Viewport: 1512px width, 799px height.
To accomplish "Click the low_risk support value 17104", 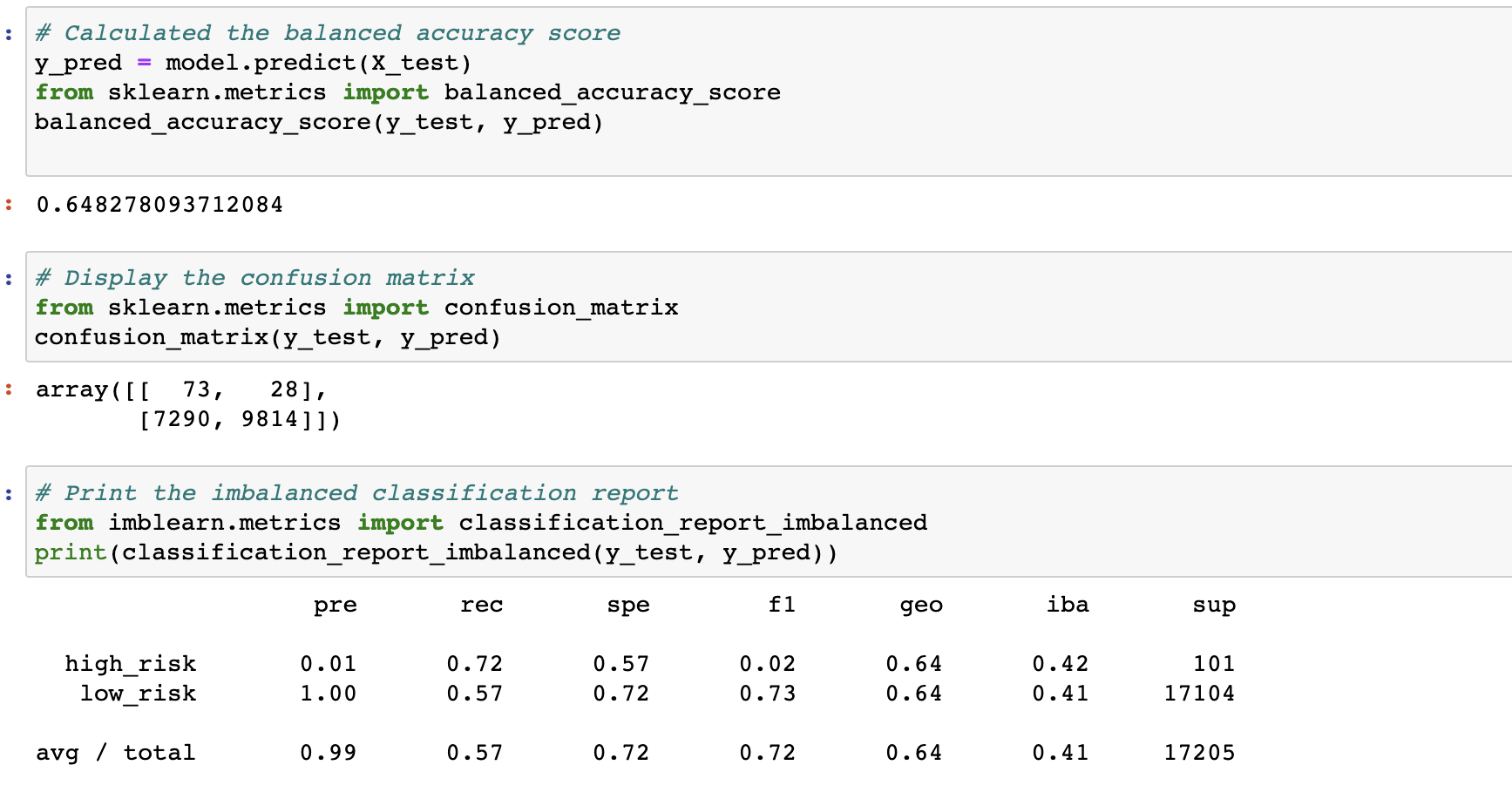I will point(1200,694).
